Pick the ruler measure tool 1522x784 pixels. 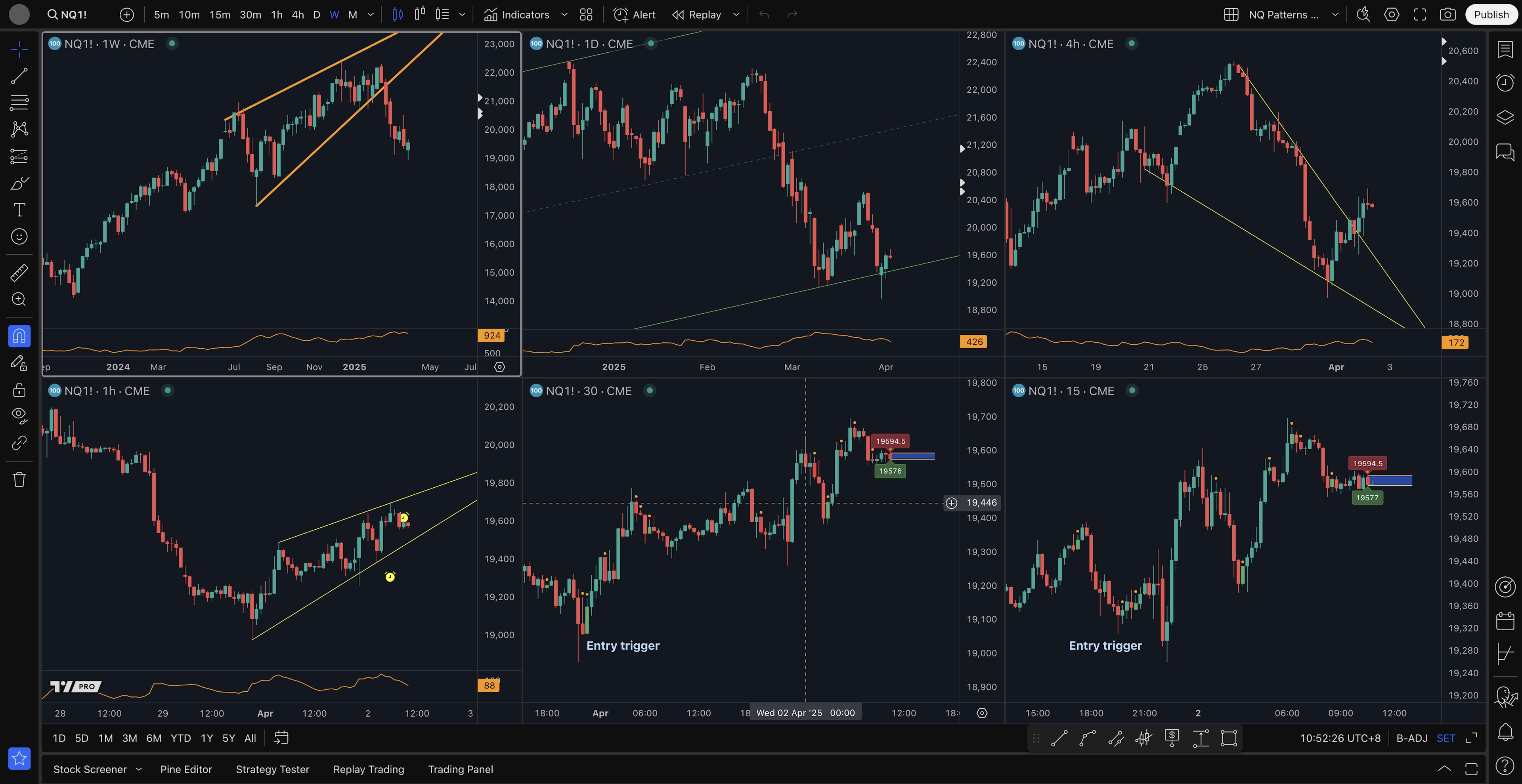19,272
